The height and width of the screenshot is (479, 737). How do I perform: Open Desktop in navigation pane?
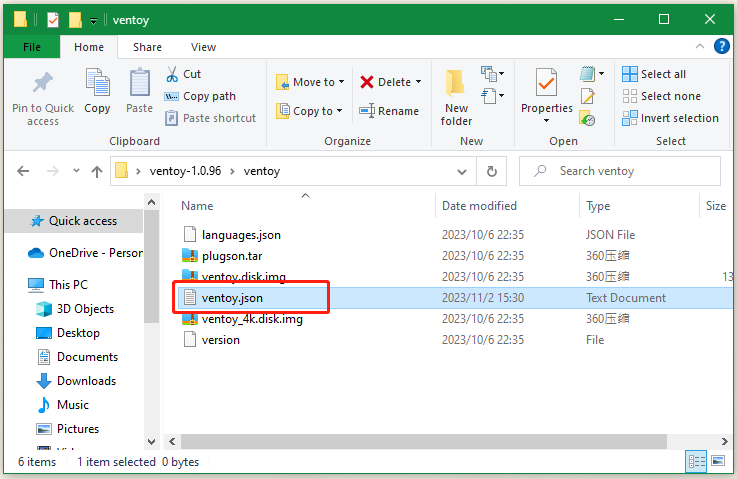(68, 333)
